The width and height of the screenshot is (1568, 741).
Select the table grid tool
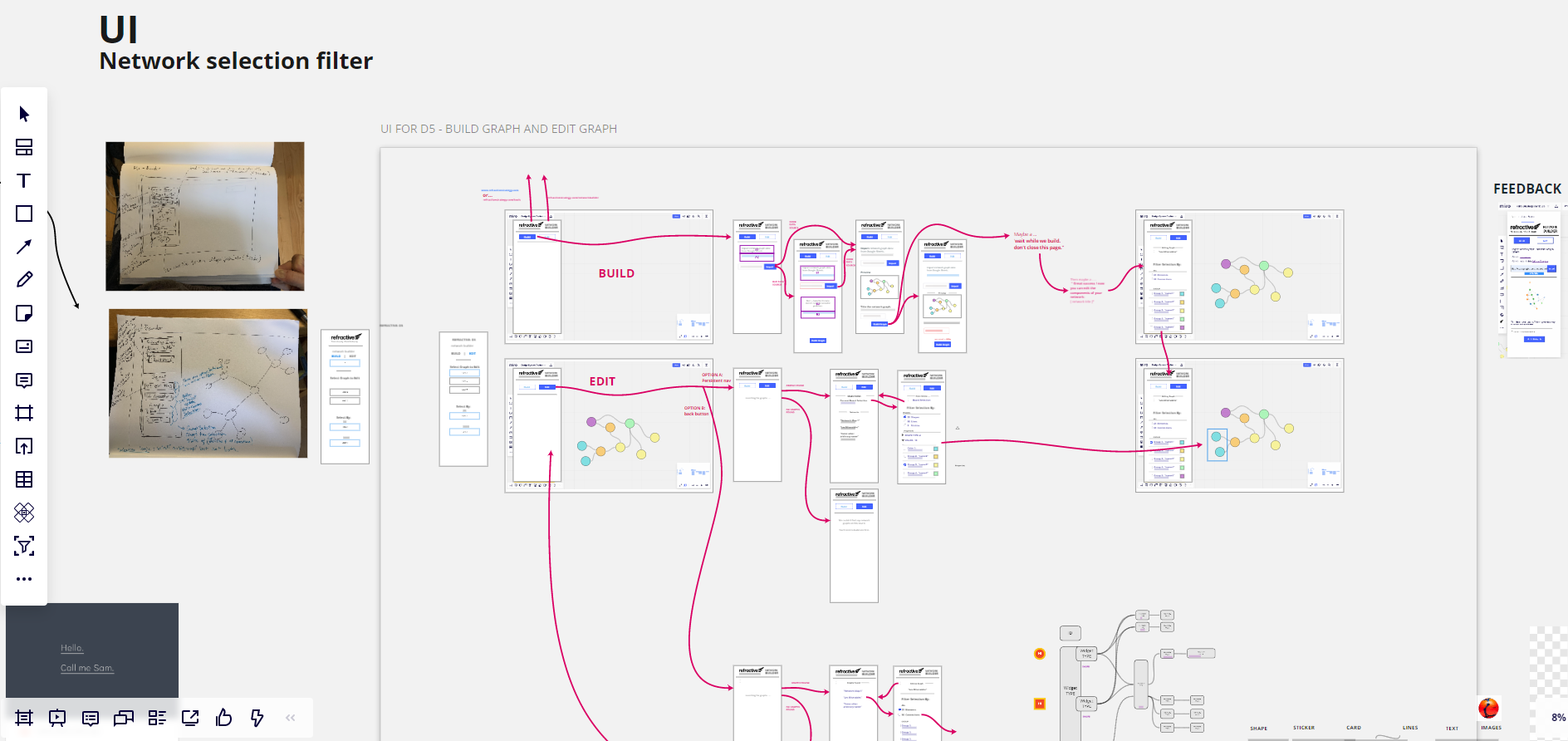tap(24, 479)
